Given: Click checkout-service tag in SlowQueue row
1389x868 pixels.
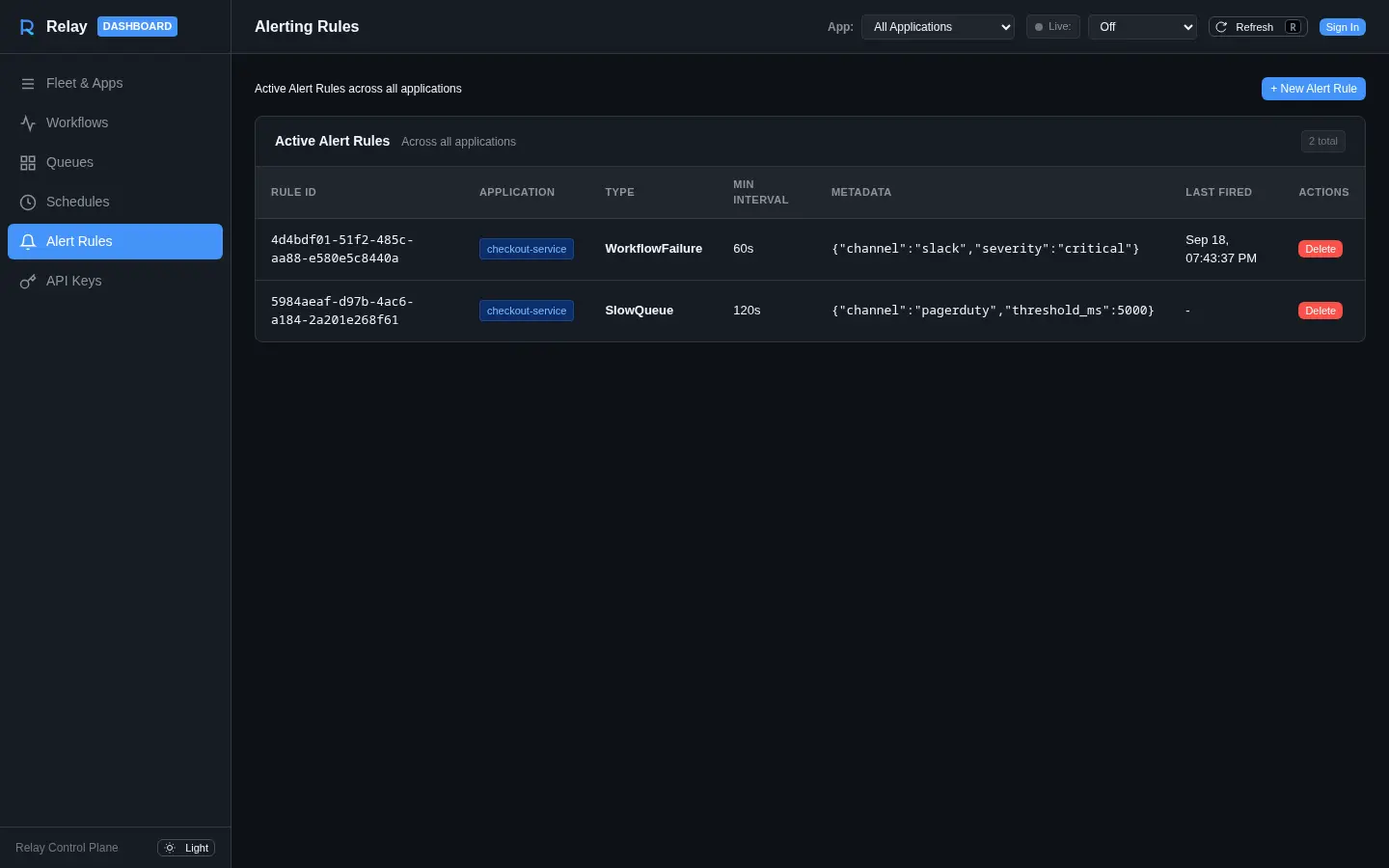Looking at the screenshot, I should tap(527, 311).
